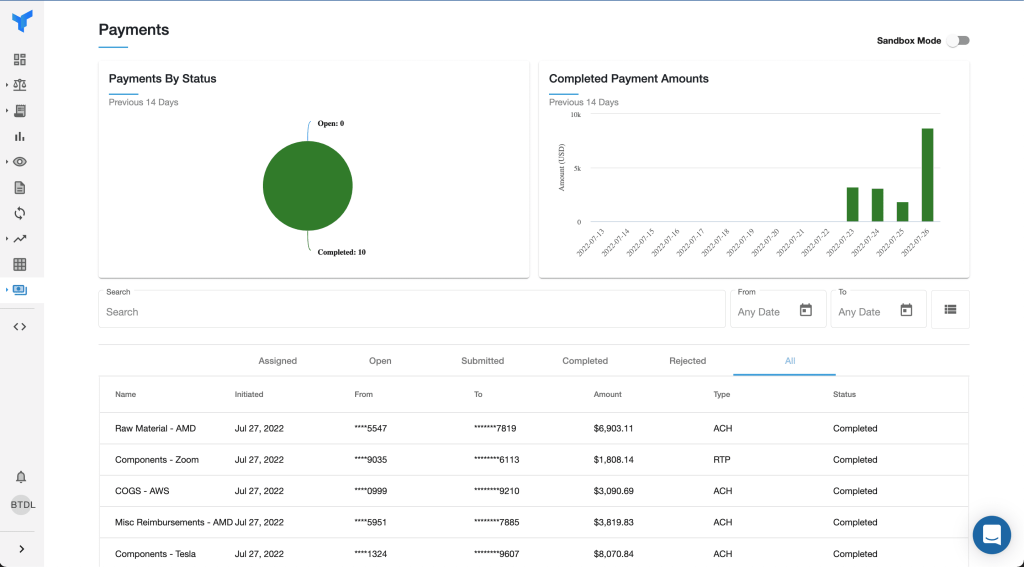Image resolution: width=1024 pixels, height=567 pixels.
Task: Click the amount $8,070.84
Action: (x=613, y=554)
